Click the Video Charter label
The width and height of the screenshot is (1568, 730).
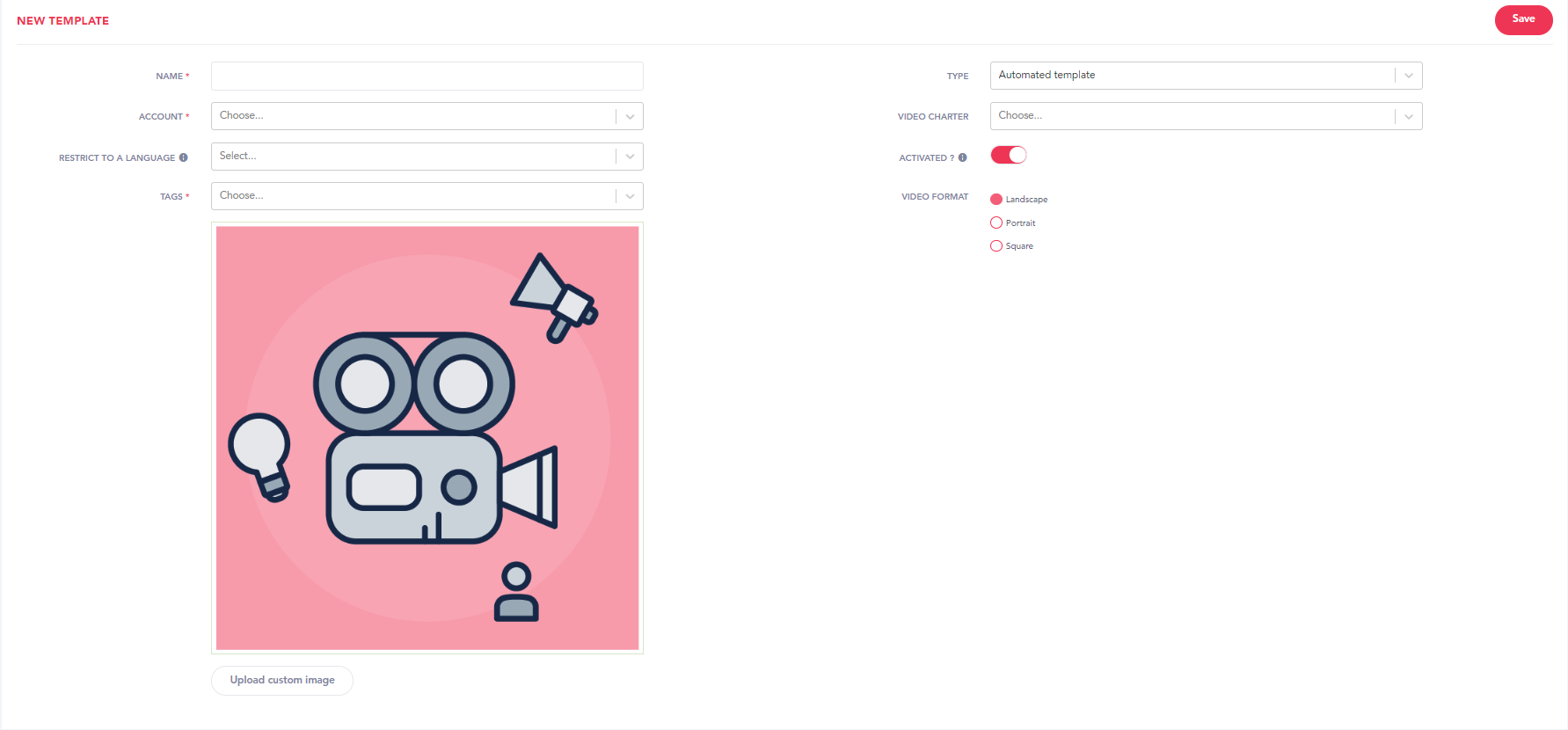click(933, 116)
